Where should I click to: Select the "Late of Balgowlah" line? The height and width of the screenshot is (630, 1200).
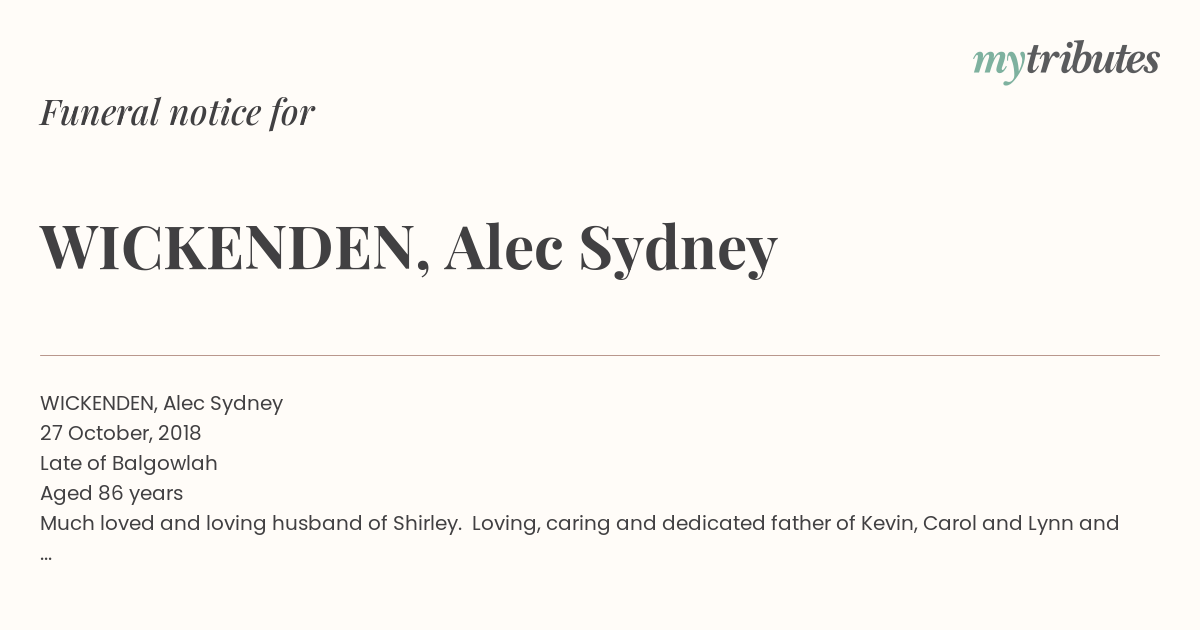[129, 463]
